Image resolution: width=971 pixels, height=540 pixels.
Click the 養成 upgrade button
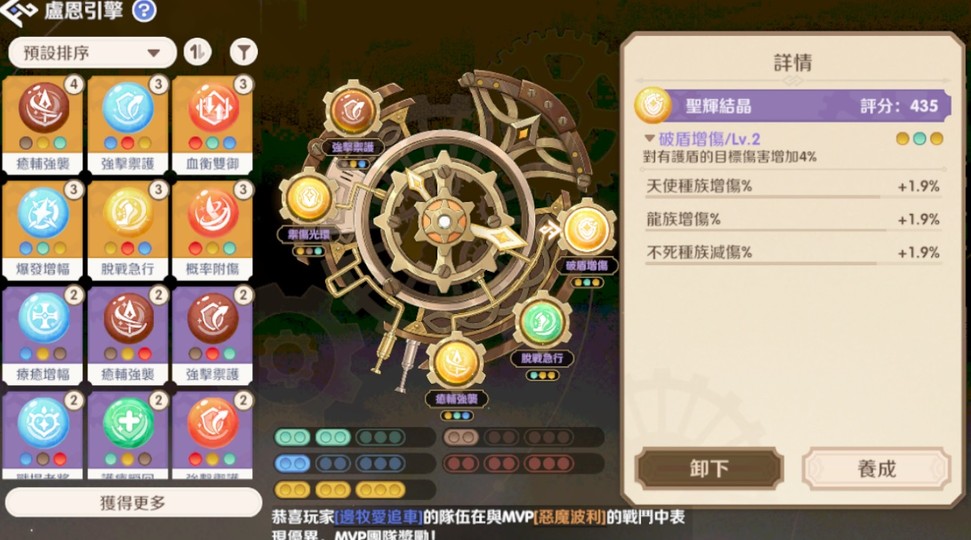tap(876, 469)
